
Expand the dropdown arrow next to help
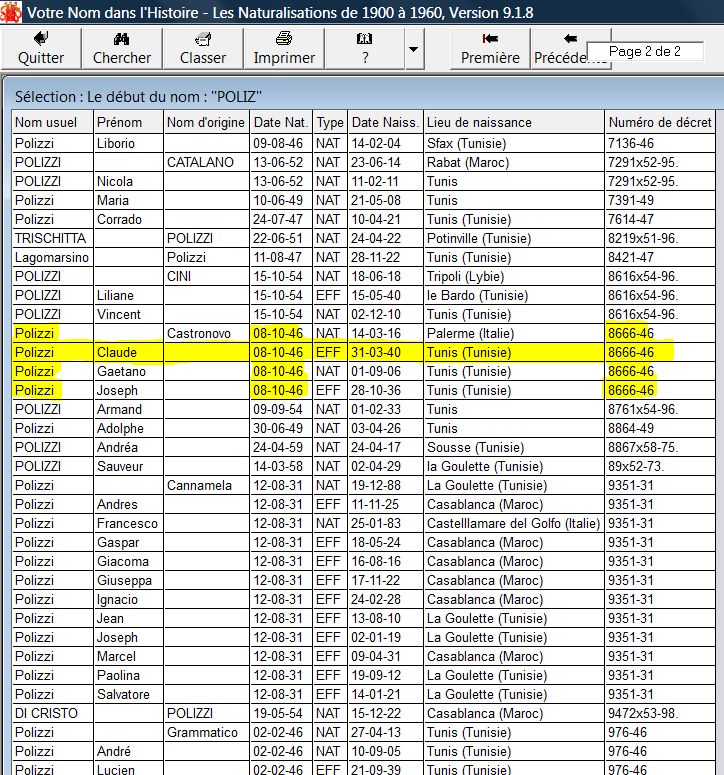point(414,48)
